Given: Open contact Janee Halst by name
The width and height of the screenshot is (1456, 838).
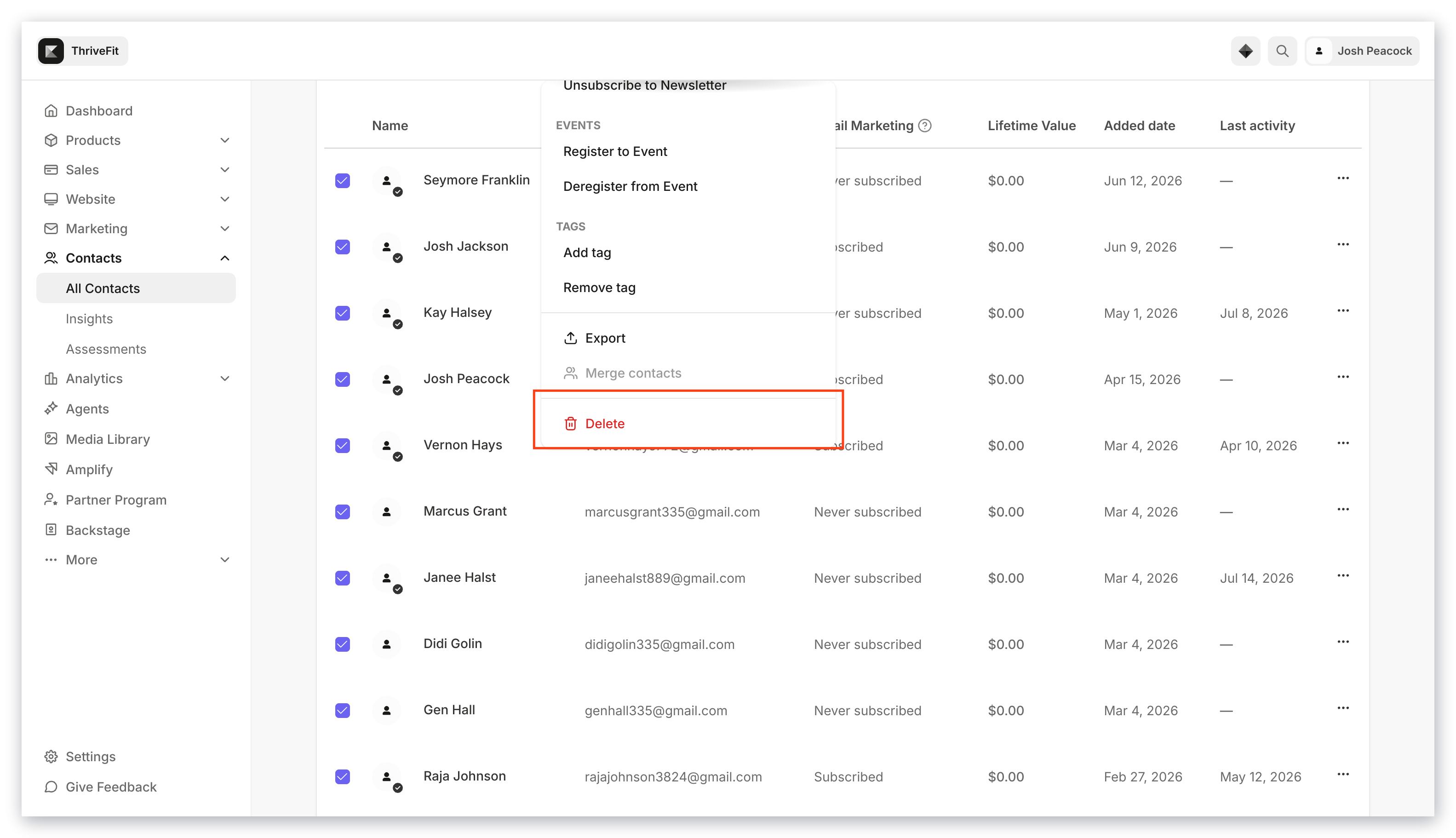Looking at the screenshot, I should (459, 577).
